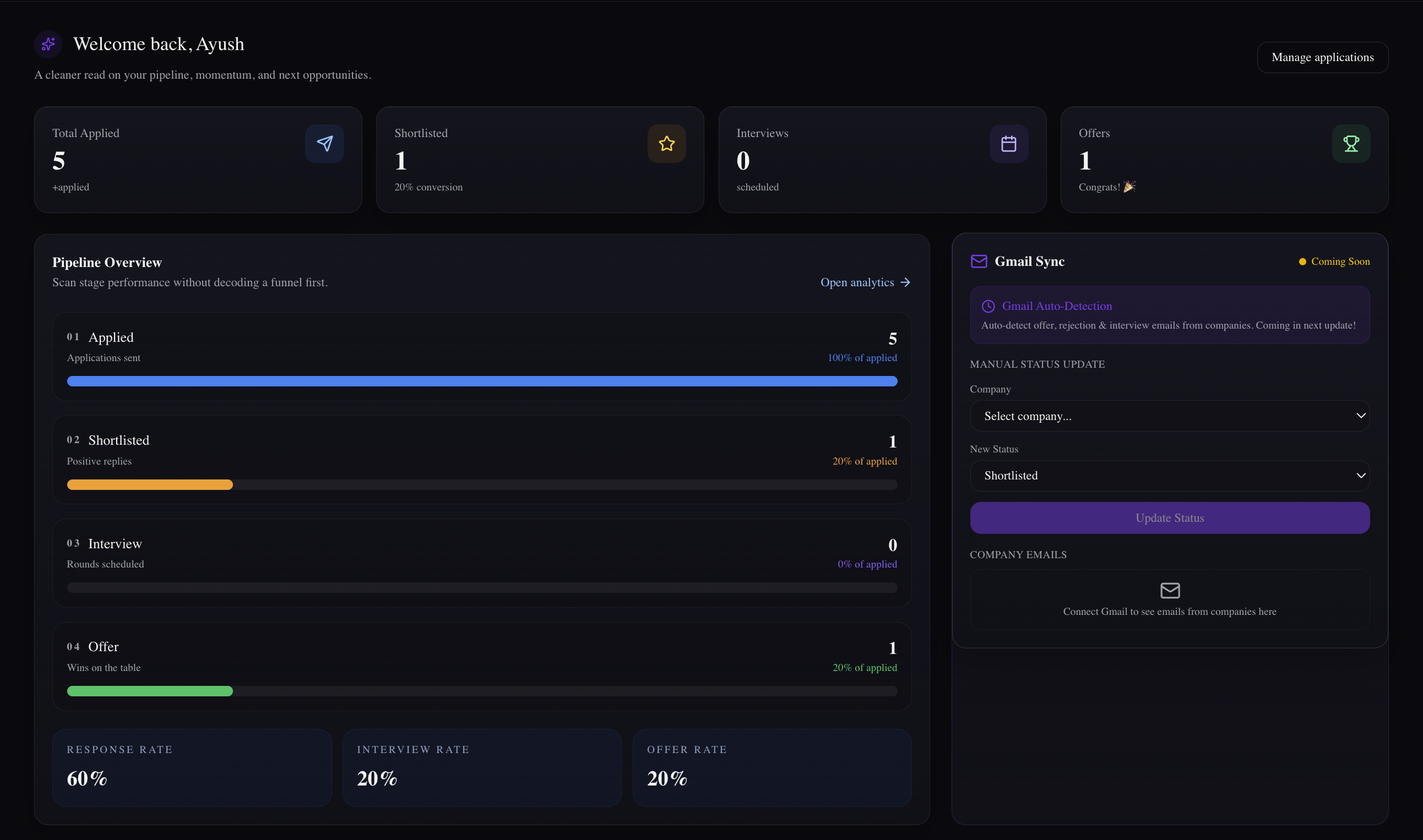Viewport: 1423px width, 840px height.
Task: Click the empty Interview progress bar
Action: 482,587
